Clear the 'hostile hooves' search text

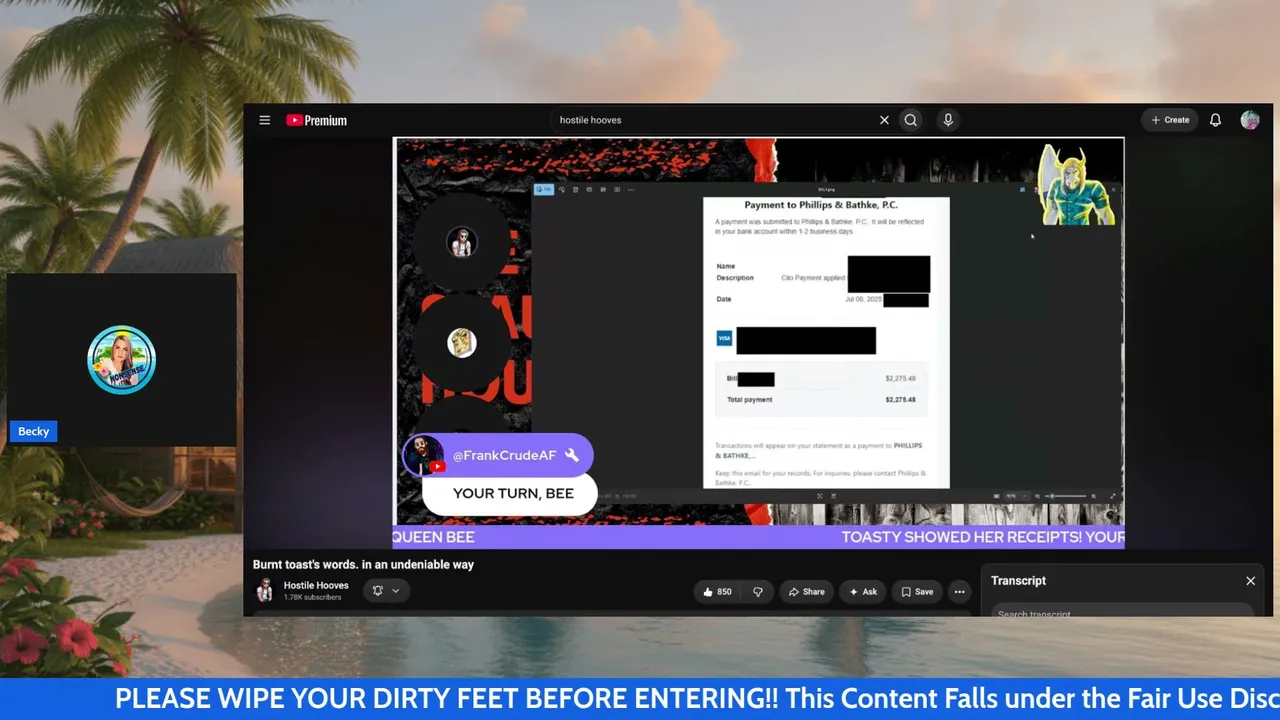(x=884, y=120)
